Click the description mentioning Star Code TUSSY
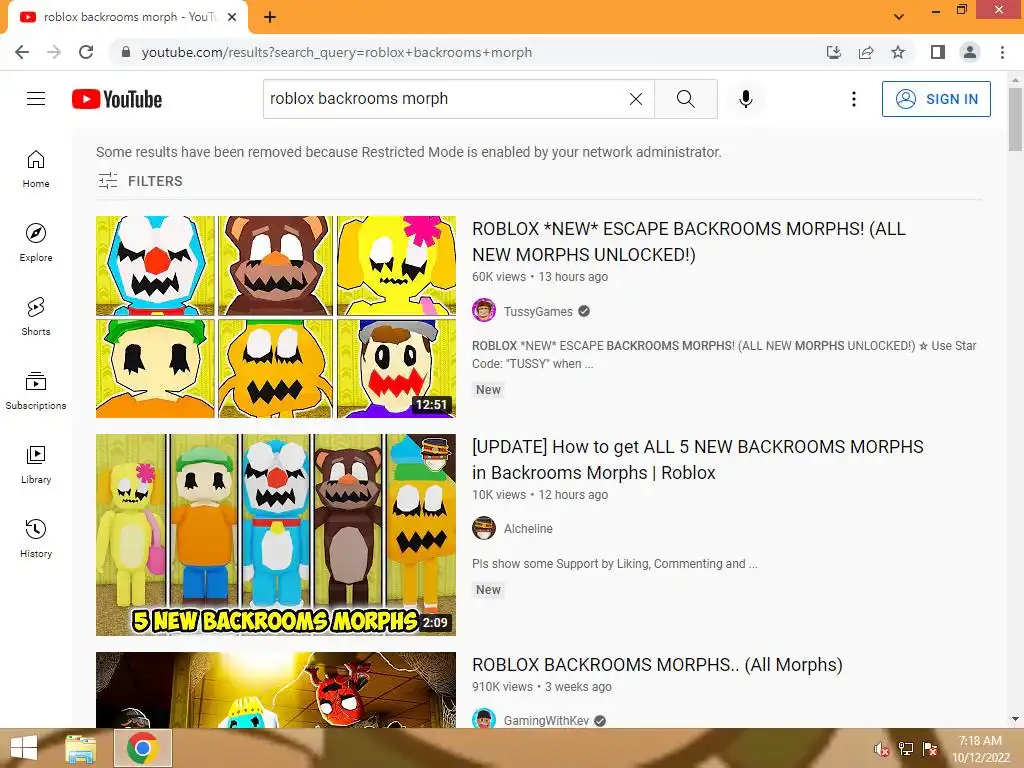Viewport: 1024px width, 768px height. coord(724,355)
